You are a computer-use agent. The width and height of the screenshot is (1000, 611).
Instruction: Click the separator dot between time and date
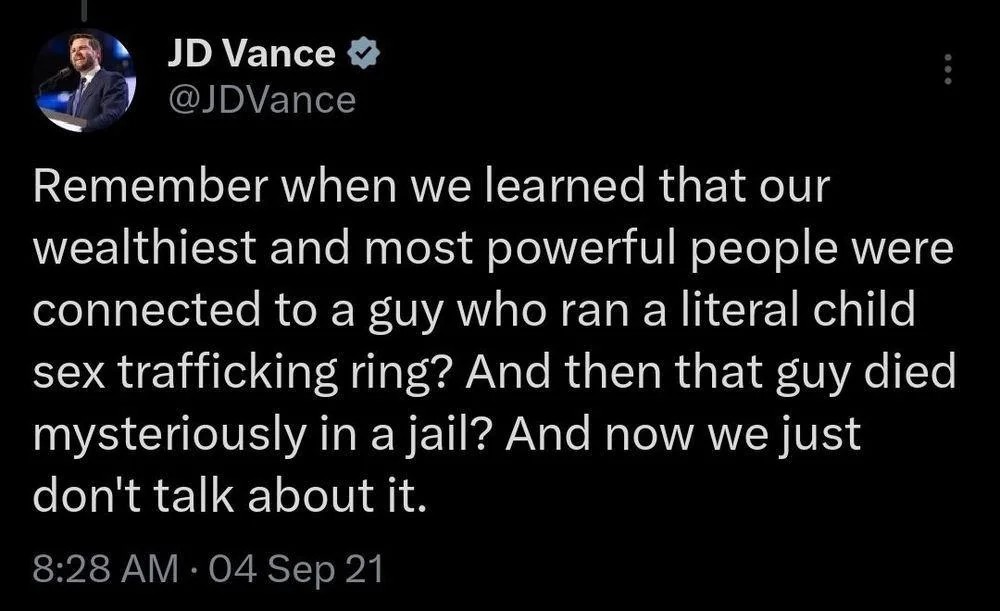pos(193,570)
